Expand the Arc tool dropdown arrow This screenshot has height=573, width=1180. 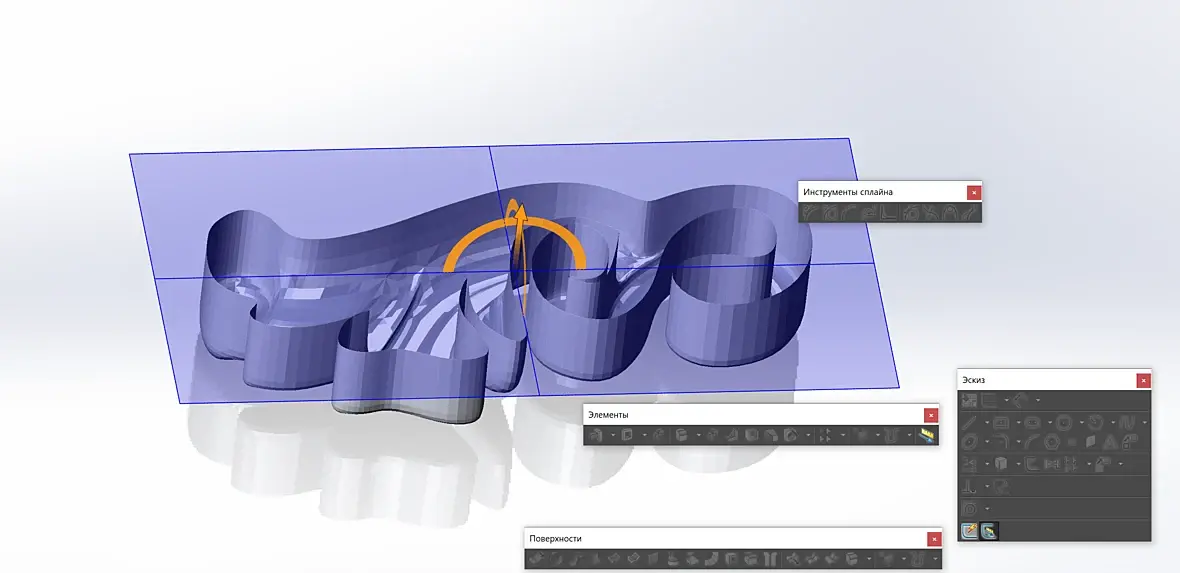1113,422
